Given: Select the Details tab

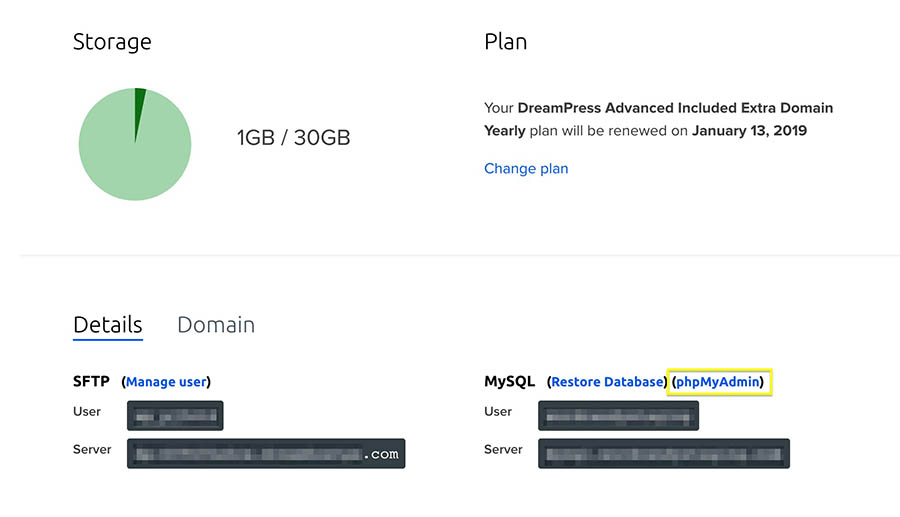Looking at the screenshot, I should pos(108,325).
